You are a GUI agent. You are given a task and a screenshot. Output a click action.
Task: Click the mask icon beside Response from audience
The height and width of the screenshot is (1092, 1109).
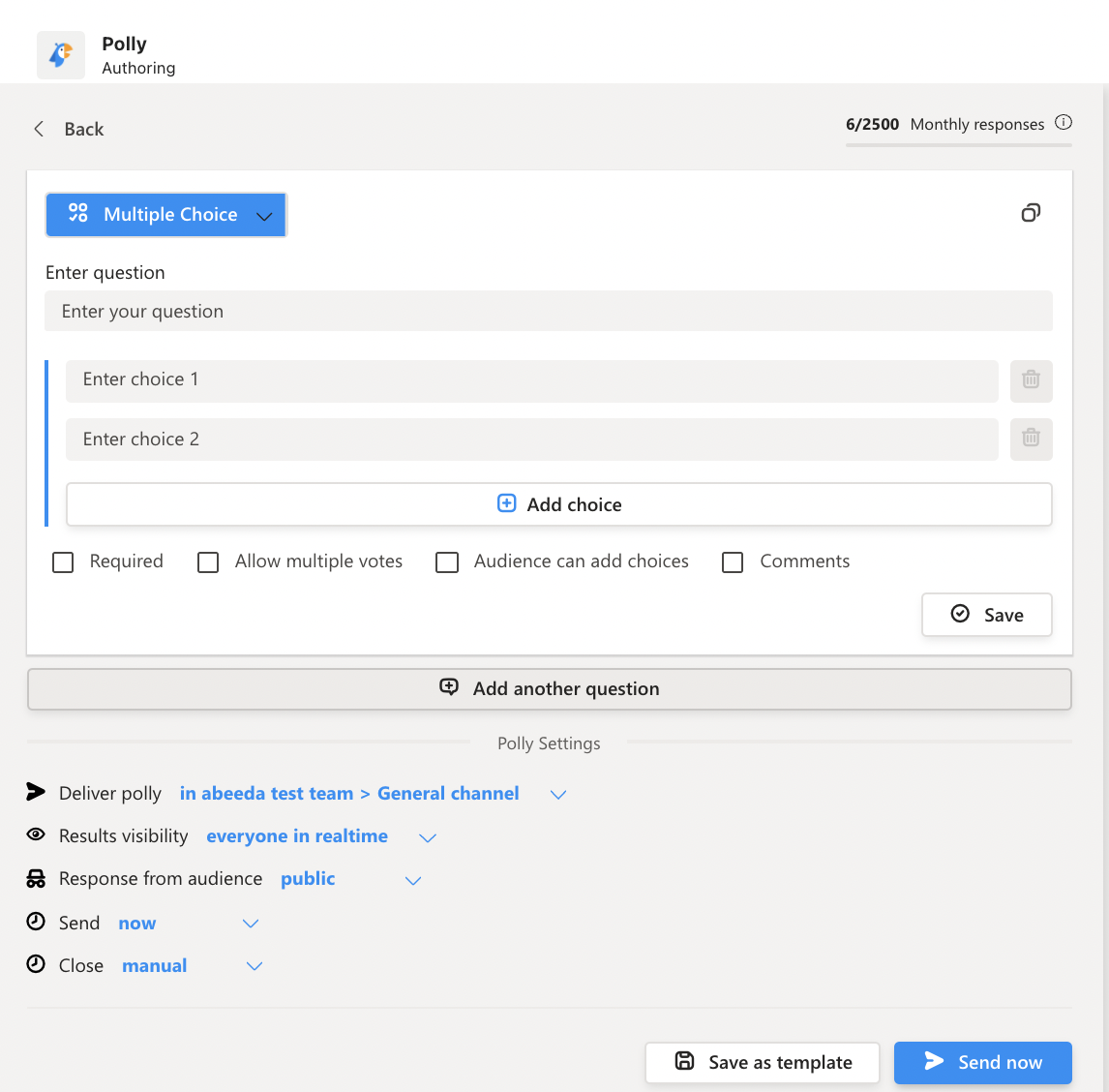tap(35, 878)
